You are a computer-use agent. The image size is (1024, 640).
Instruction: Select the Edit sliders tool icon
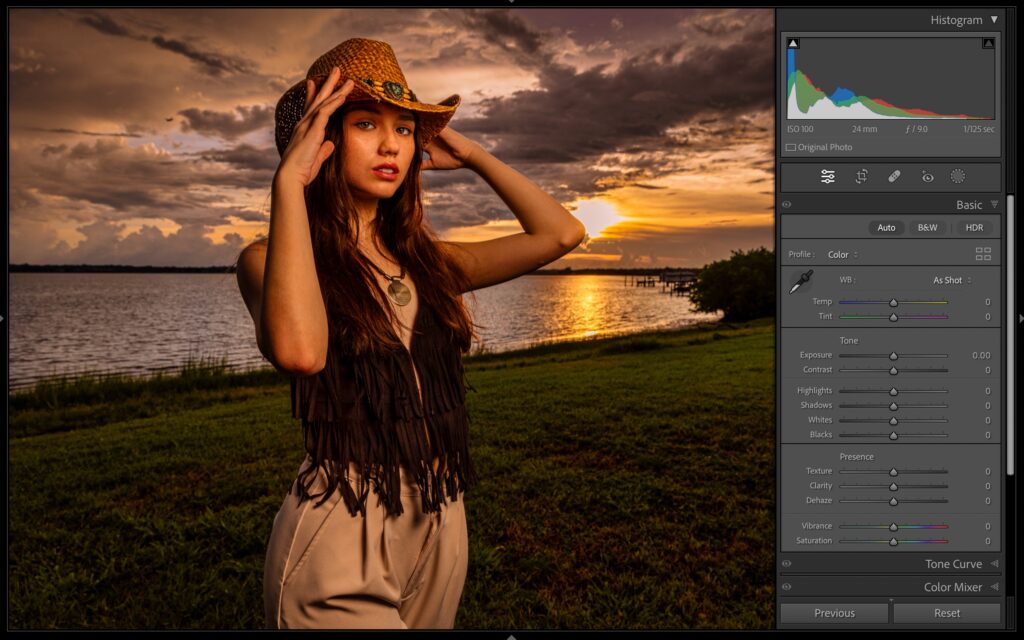[x=828, y=177]
